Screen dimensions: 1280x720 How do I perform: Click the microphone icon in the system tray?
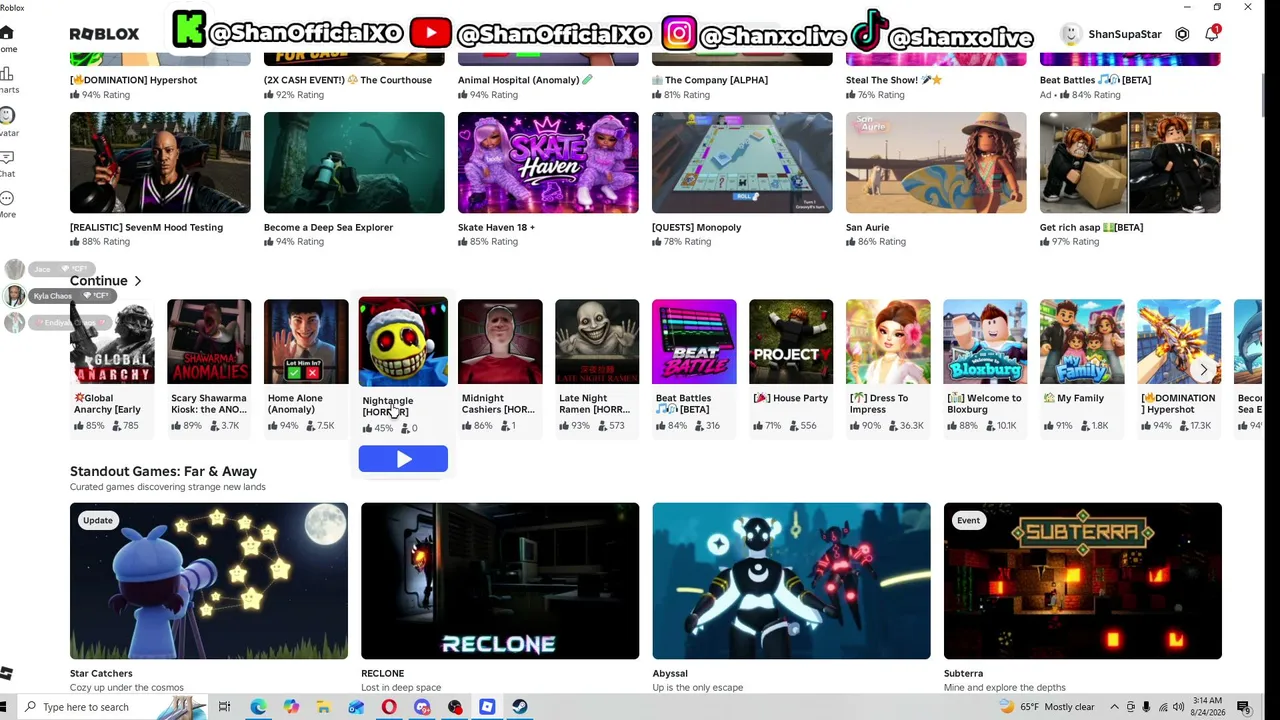tap(1146, 707)
